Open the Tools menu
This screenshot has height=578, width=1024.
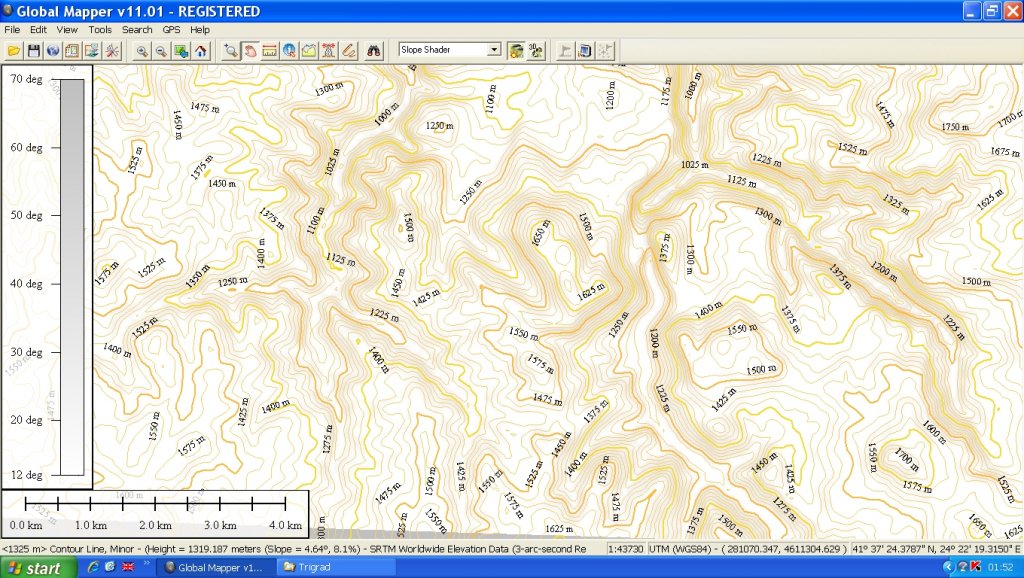[100, 30]
